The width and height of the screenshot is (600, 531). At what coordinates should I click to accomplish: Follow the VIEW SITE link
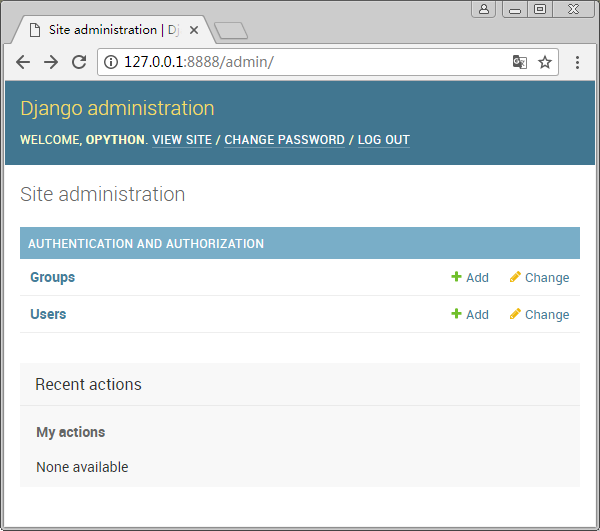tap(182, 140)
